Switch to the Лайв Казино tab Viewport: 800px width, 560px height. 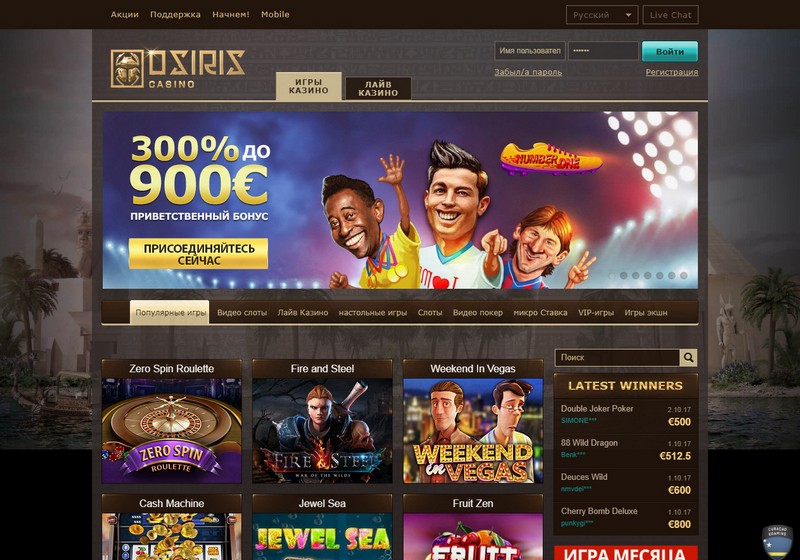click(378, 88)
